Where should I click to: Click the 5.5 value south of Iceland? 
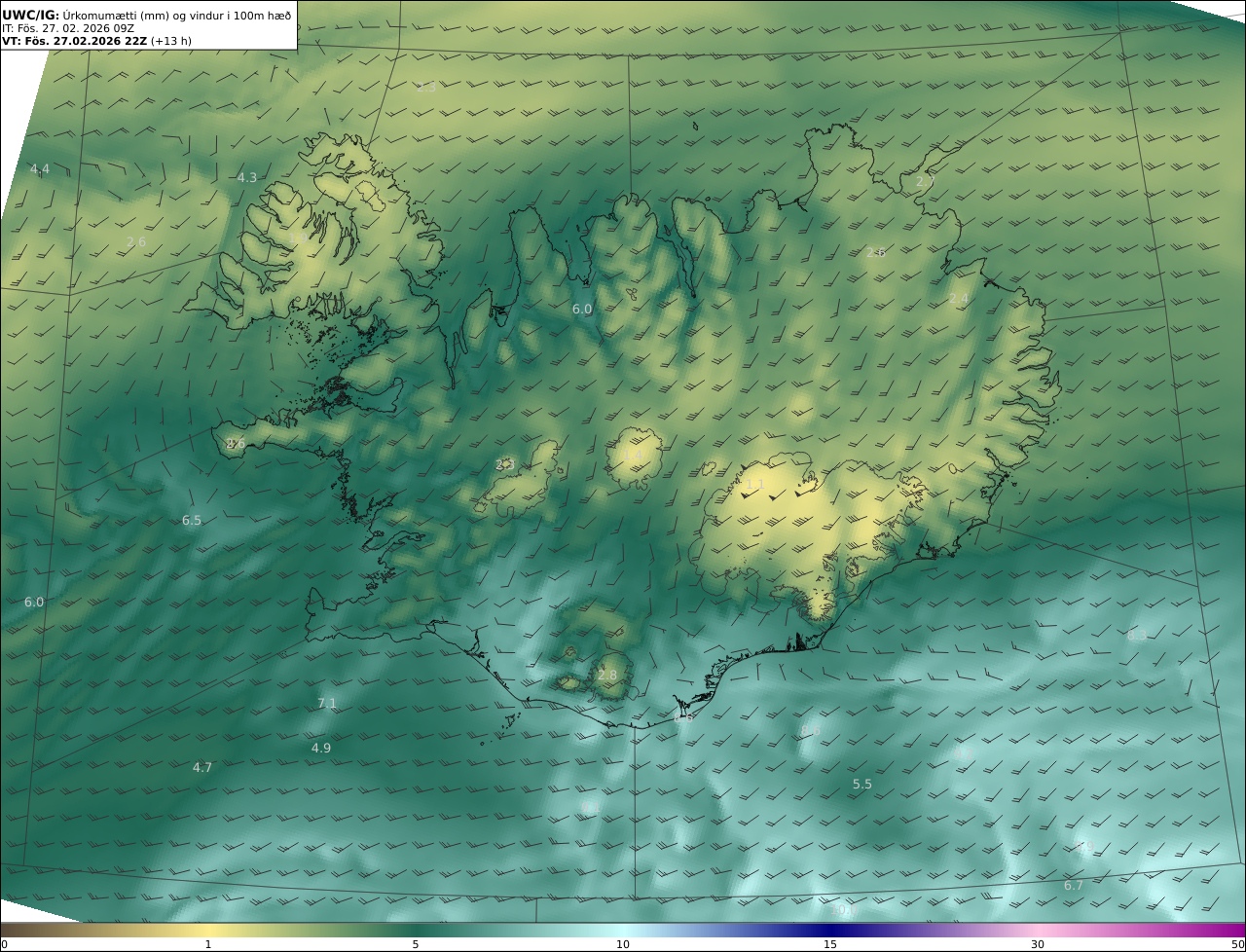(862, 785)
